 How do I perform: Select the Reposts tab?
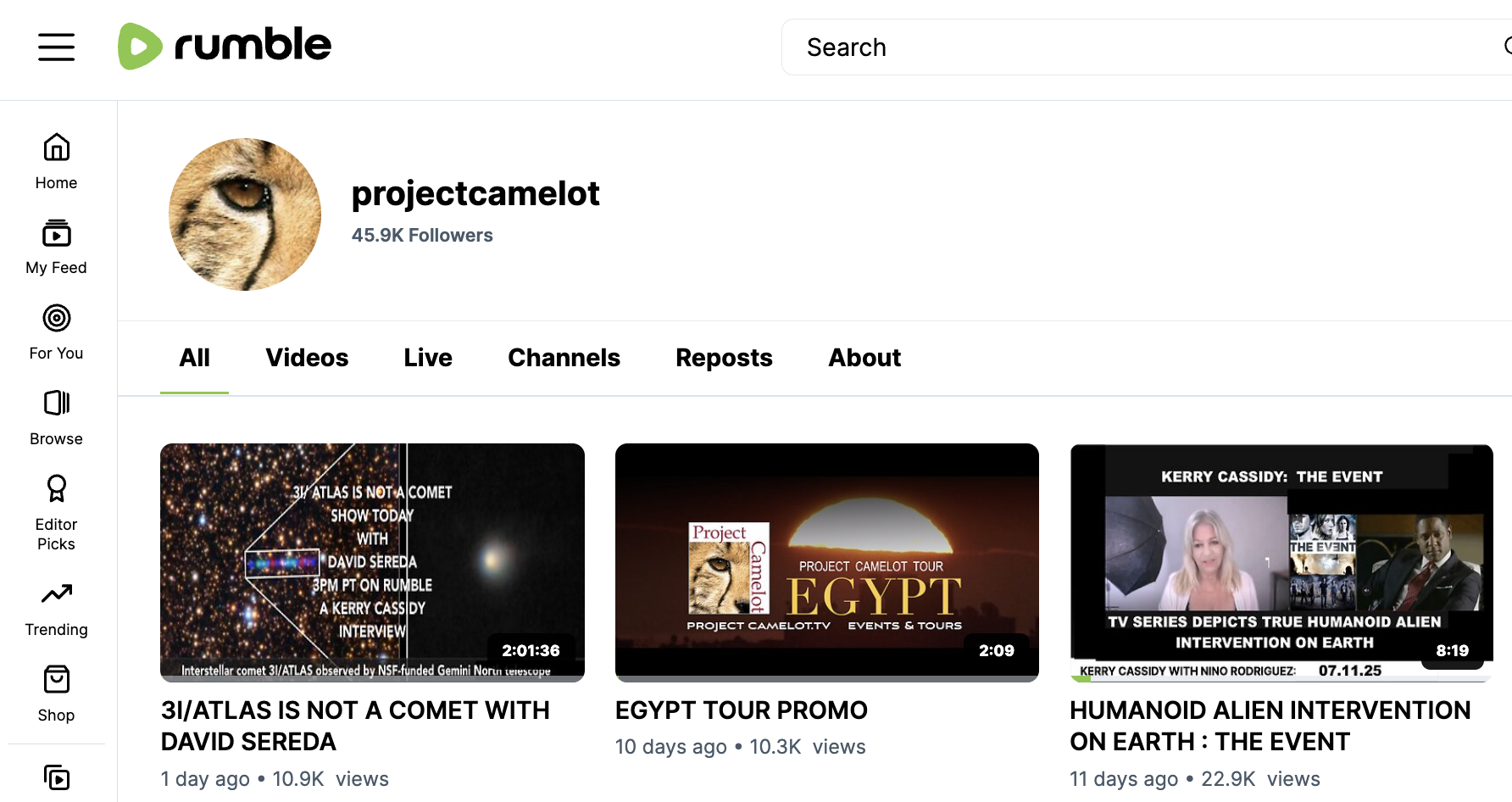click(724, 358)
